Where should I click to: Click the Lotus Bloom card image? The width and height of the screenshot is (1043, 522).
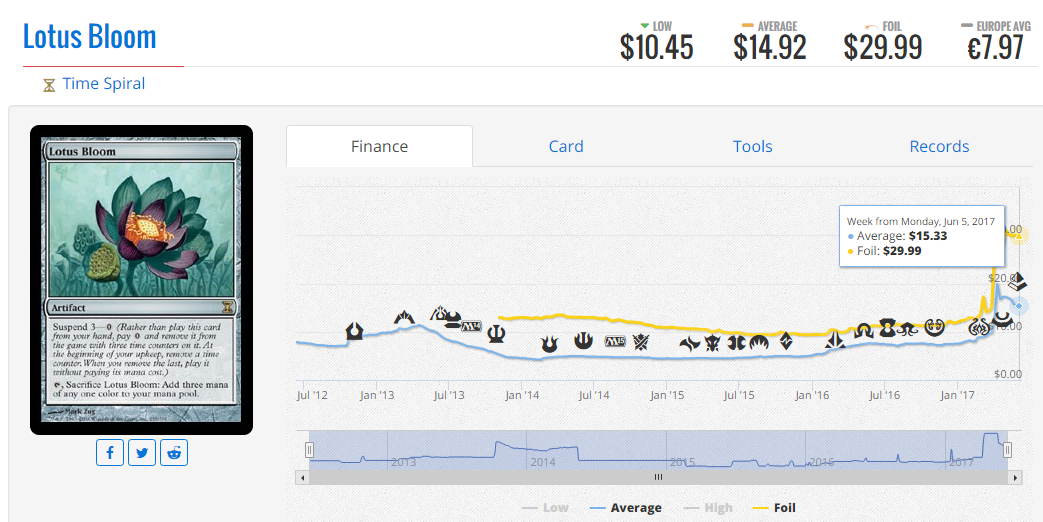[x=141, y=279]
